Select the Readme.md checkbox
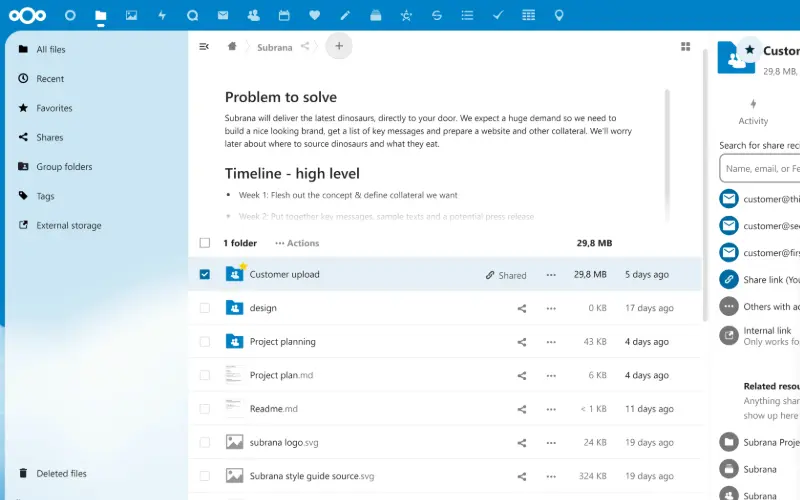 pos(205,409)
